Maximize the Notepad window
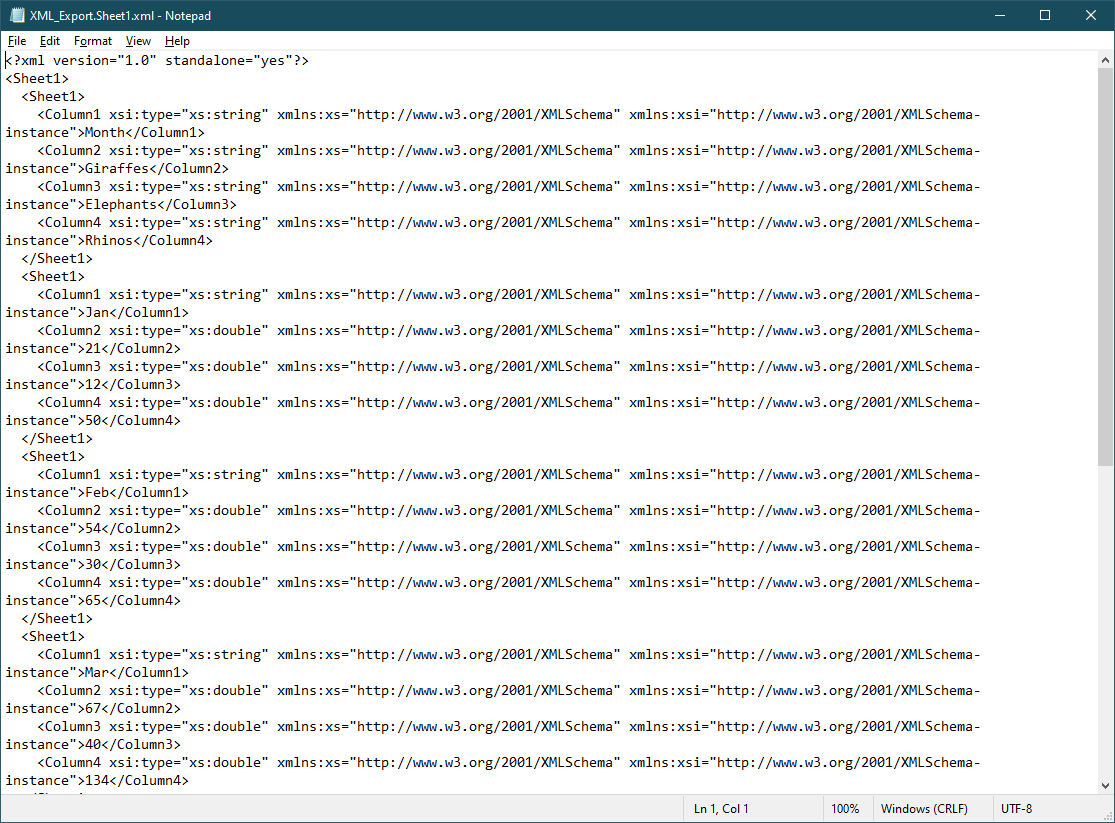This screenshot has width=1115, height=823. click(x=1045, y=16)
